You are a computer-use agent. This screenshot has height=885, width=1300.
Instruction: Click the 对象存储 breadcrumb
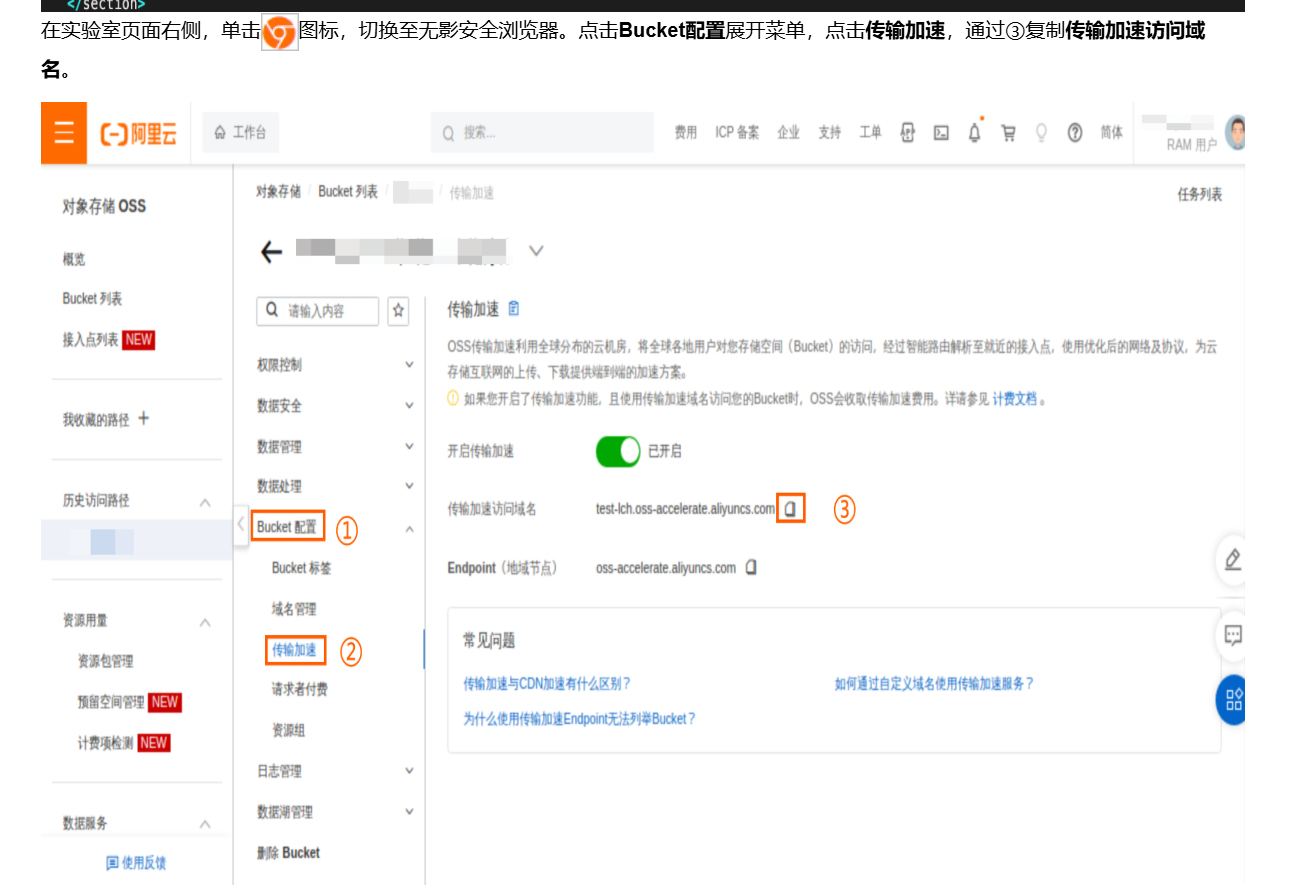278,192
